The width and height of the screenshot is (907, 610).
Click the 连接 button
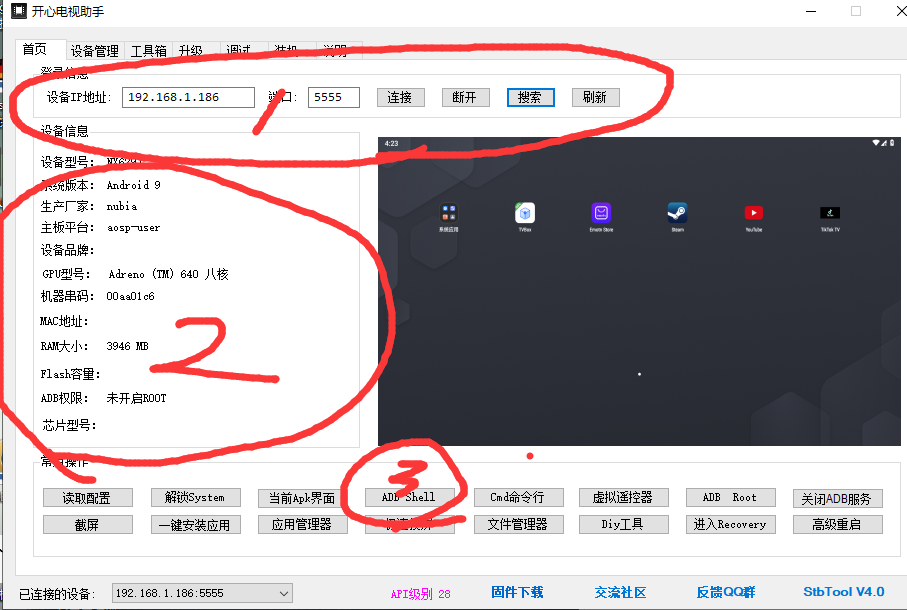click(x=400, y=97)
